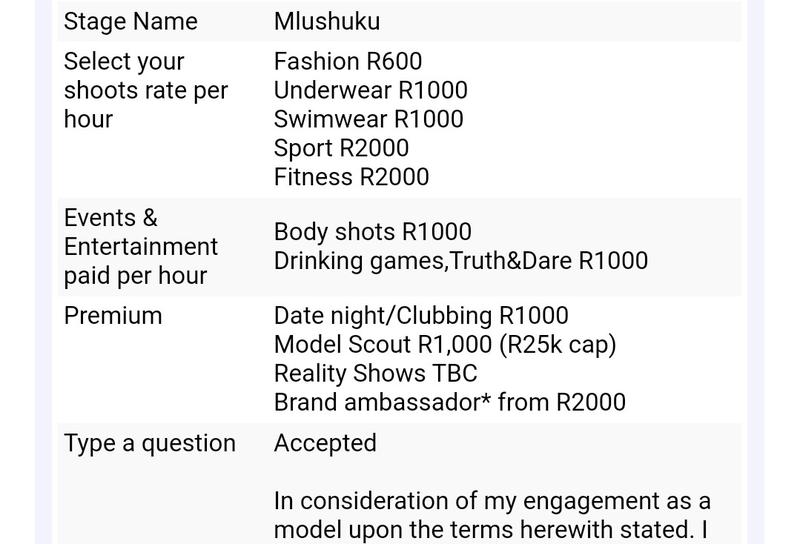Click the Type a question label
This screenshot has width=800, height=544.
(150, 443)
